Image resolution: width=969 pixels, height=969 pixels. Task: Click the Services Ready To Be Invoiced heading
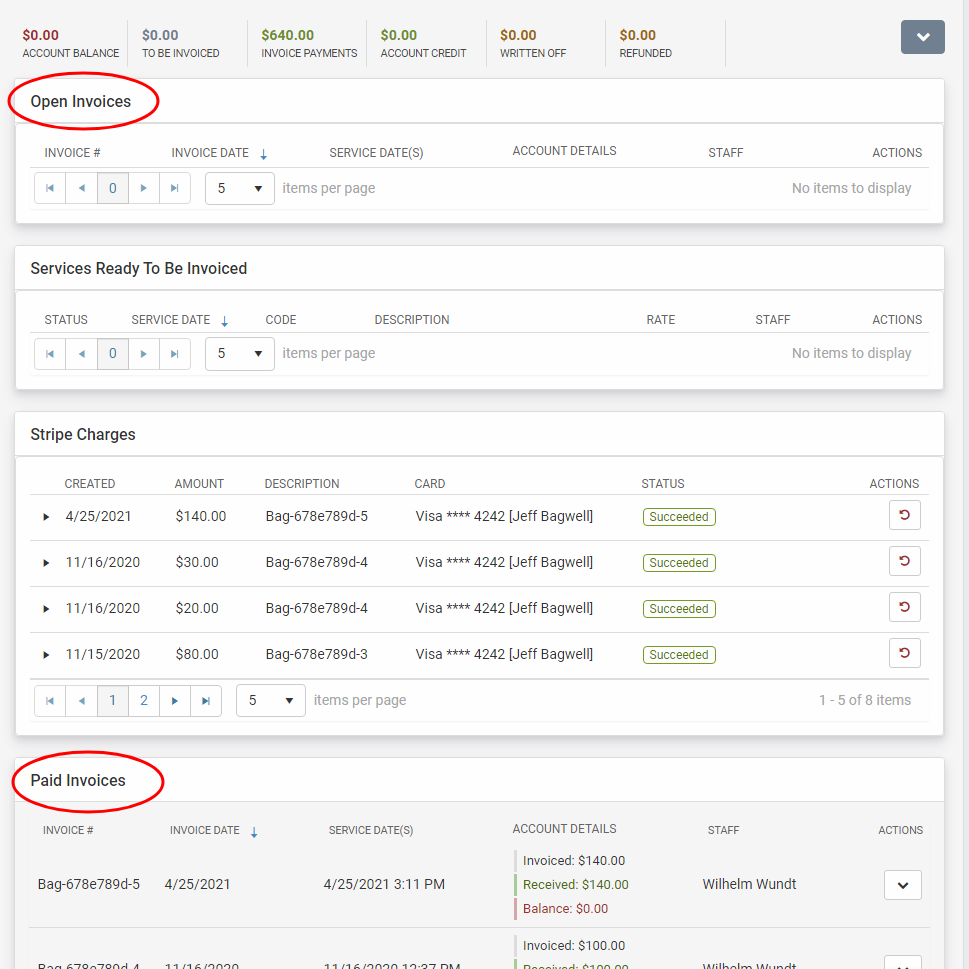138,268
